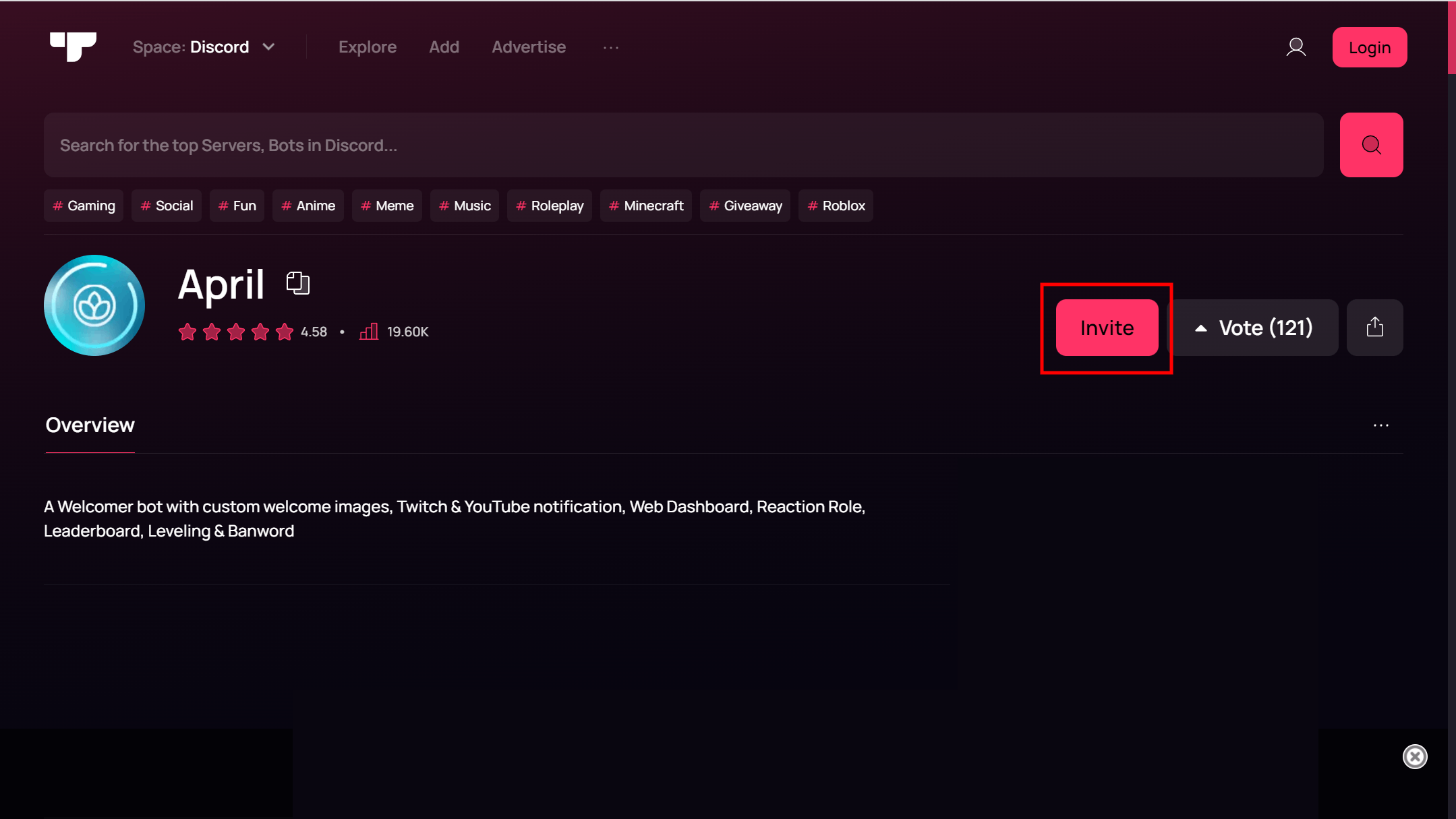Expand the ellipsis menu in the navigation bar
Image resolution: width=1456 pixels, height=819 pixels.
610,47
